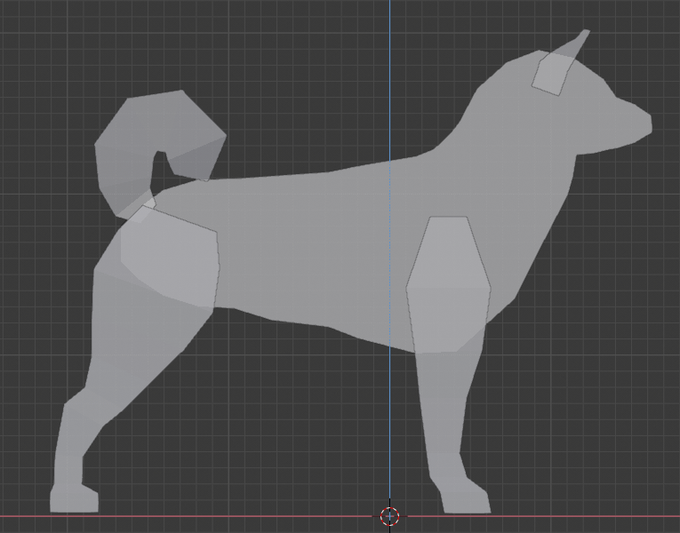
Task: Click the 3D cursor at the origin
Action: [389, 516]
